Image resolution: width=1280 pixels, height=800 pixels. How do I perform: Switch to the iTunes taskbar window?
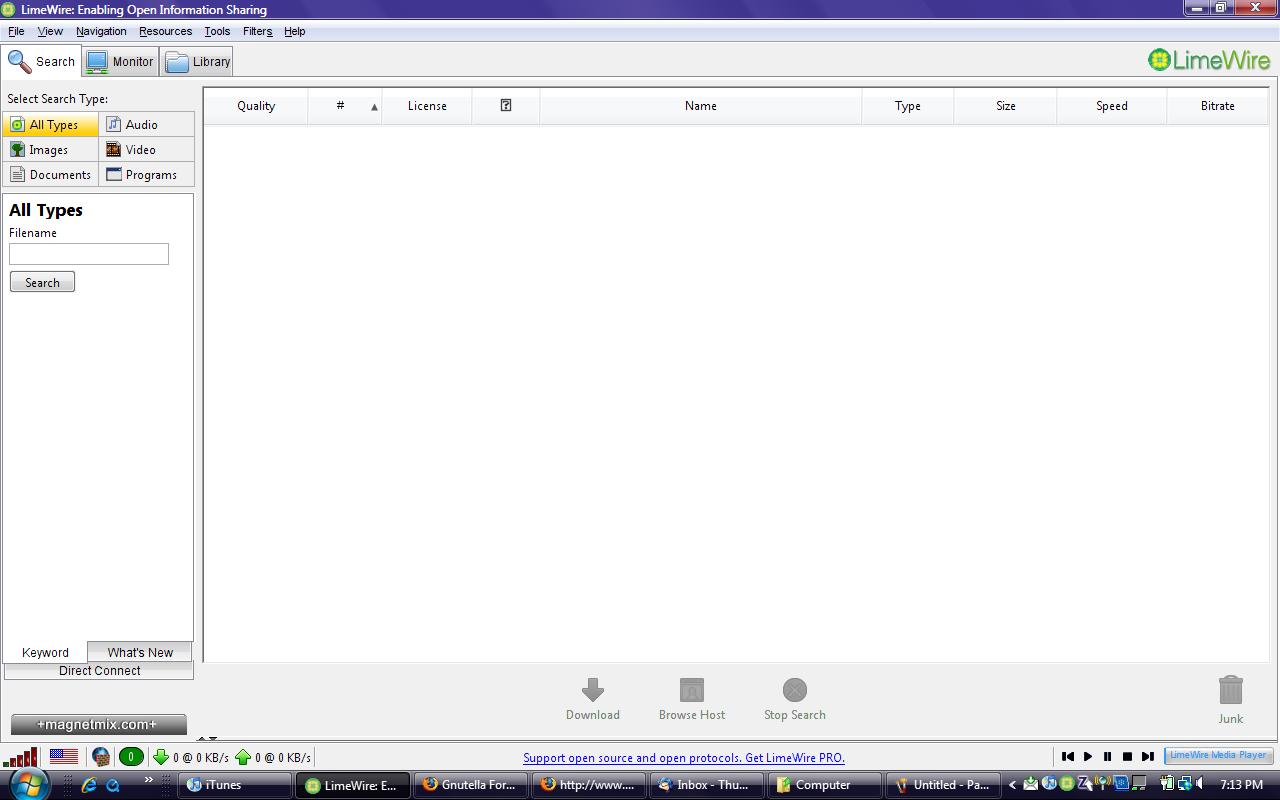pos(235,785)
